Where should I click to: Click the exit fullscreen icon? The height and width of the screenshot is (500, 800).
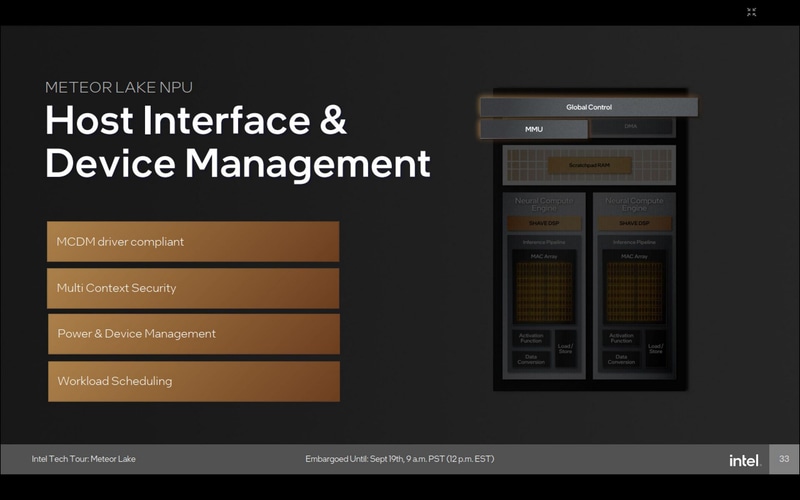tap(751, 12)
